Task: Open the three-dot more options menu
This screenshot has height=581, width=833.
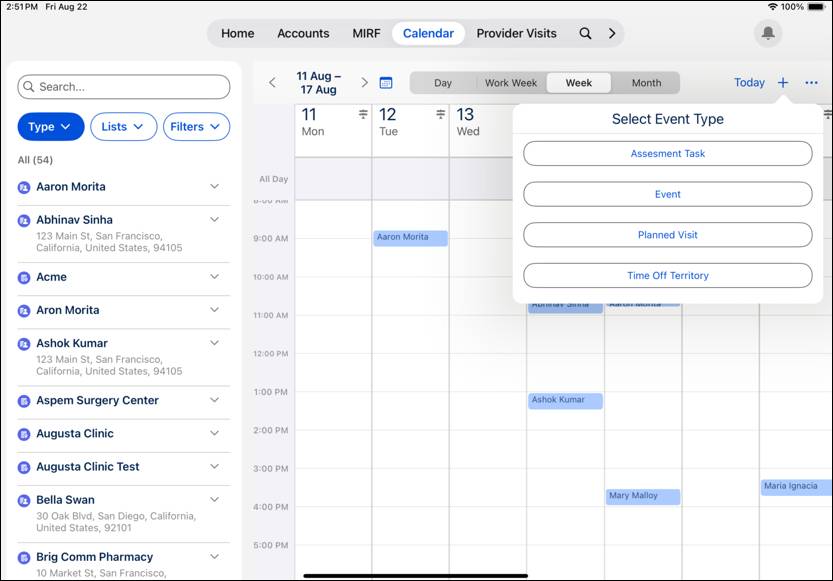Action: pos(811,82)
